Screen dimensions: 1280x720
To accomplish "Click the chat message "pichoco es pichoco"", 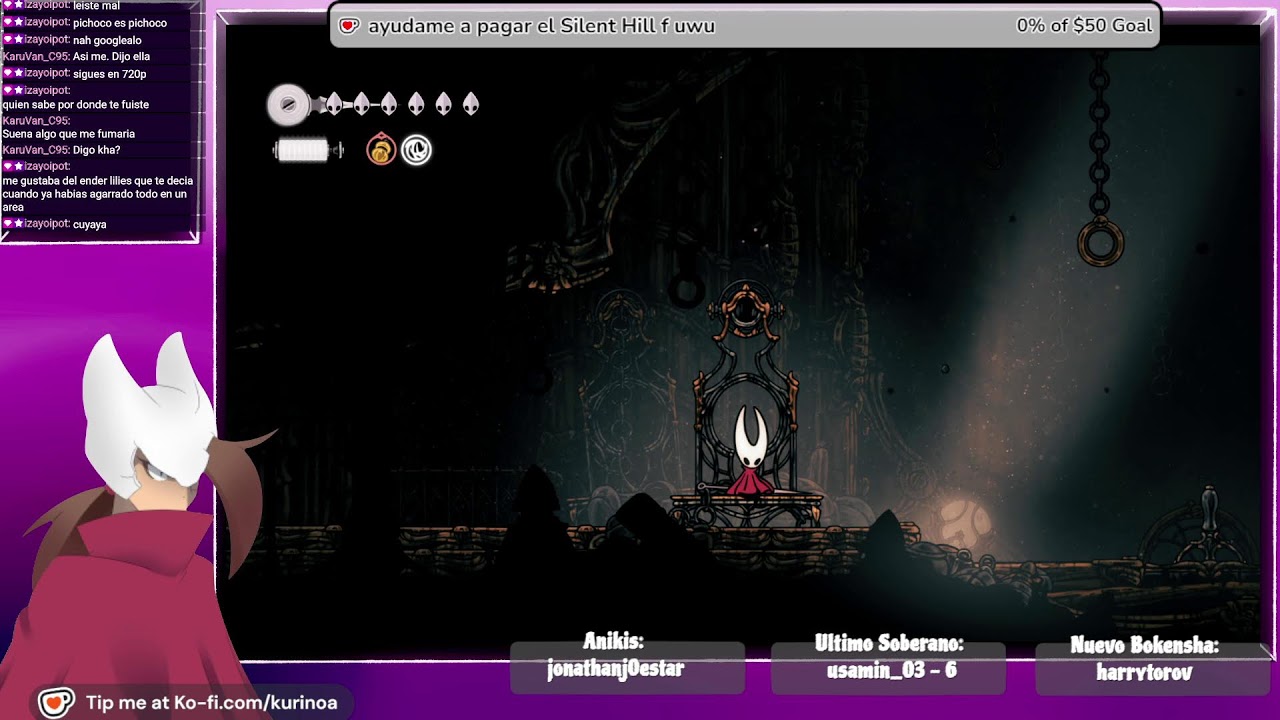I will pyautogui.click(x=120, y=23).
